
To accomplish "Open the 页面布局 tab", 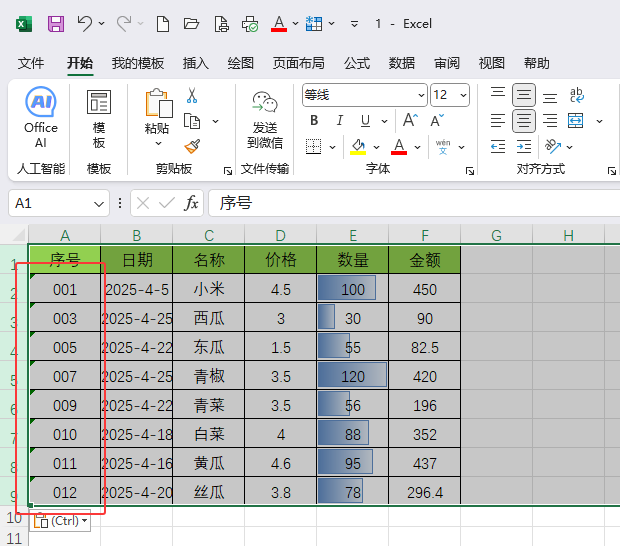I will (298, 63).
